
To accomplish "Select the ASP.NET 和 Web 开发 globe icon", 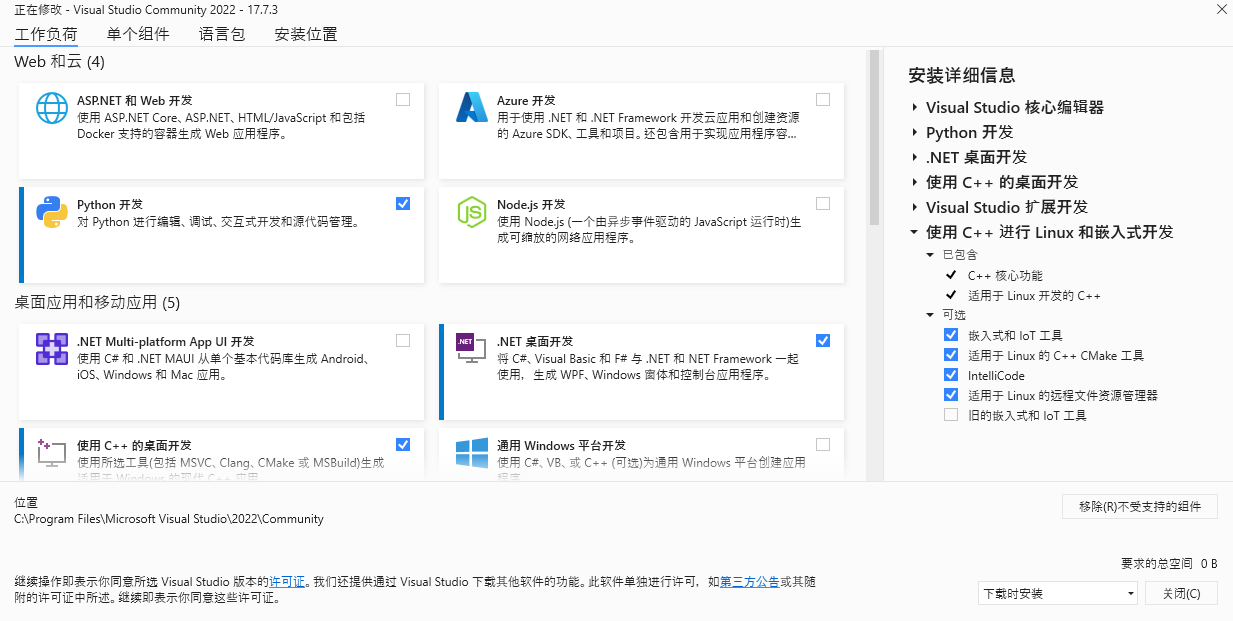I will (52, 108).
